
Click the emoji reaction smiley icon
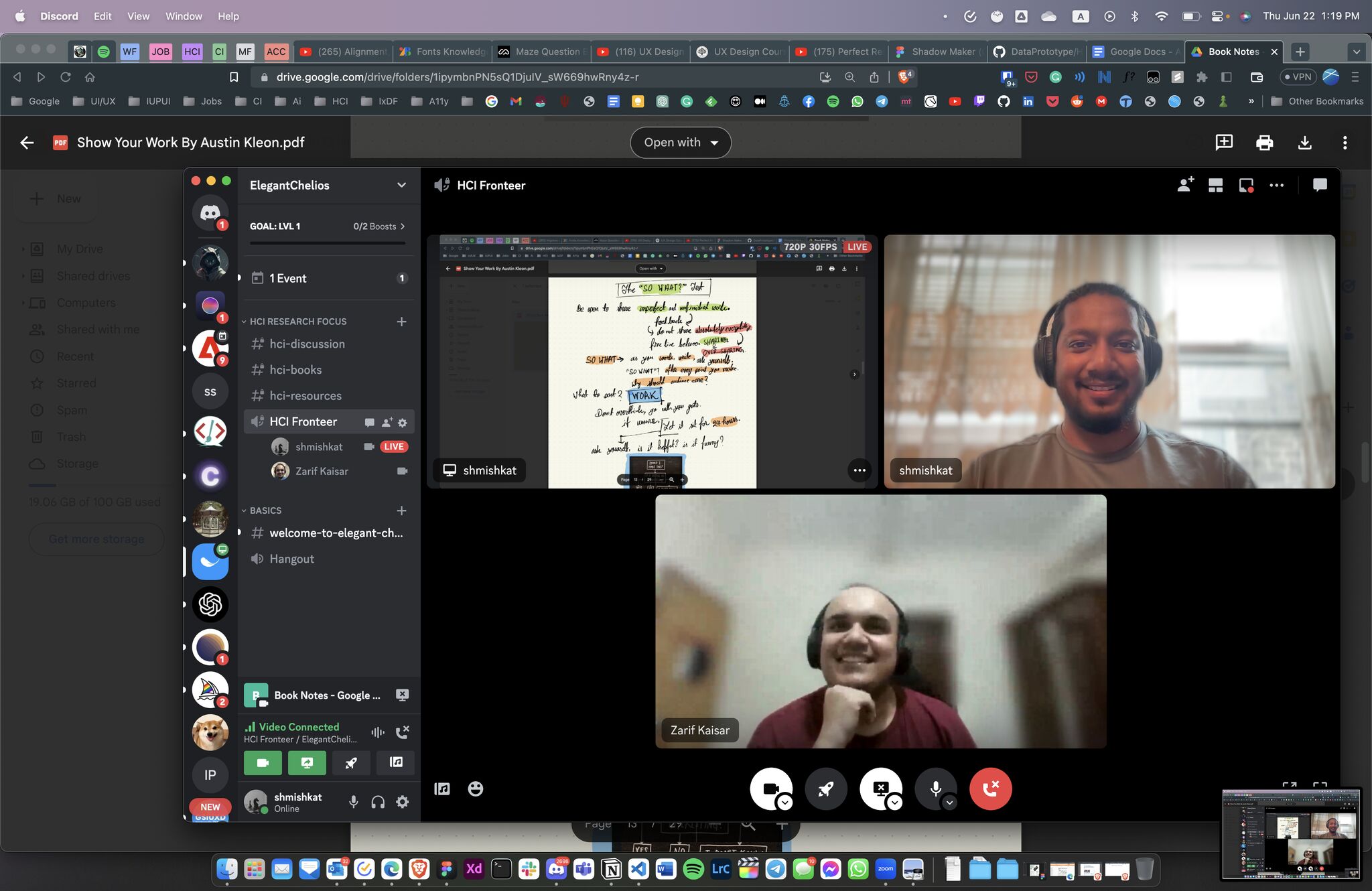(475, 789)
